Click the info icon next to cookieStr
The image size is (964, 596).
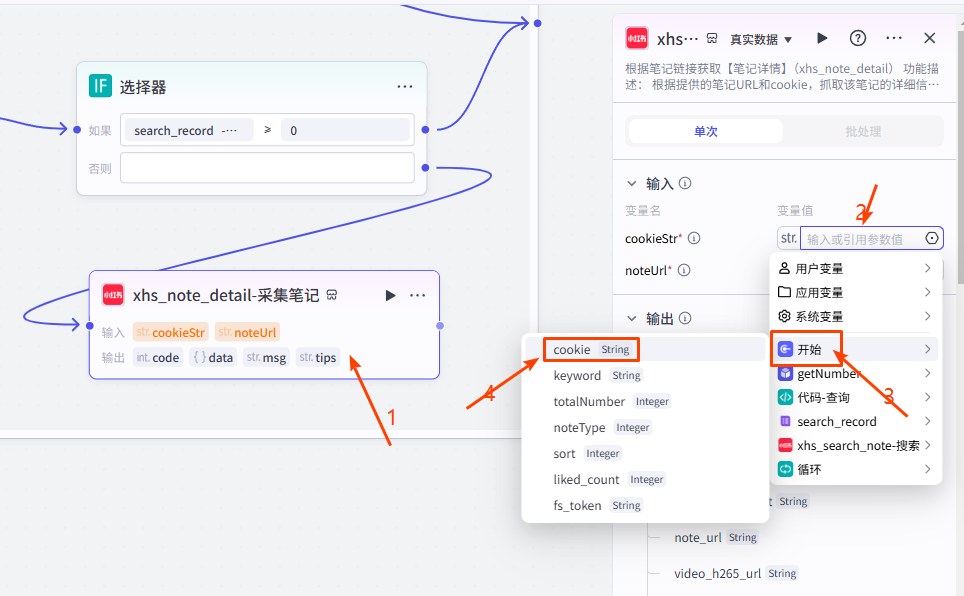694,238
